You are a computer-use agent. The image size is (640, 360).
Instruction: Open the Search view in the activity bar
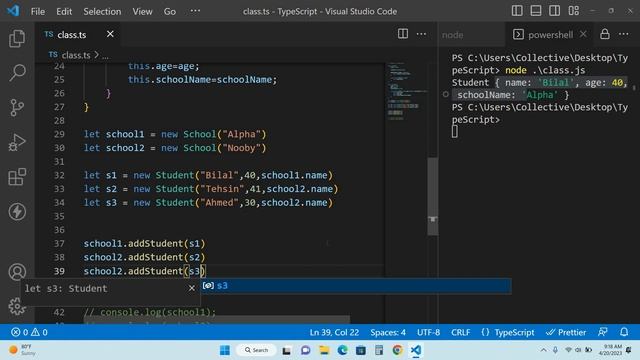click(17, 73)
